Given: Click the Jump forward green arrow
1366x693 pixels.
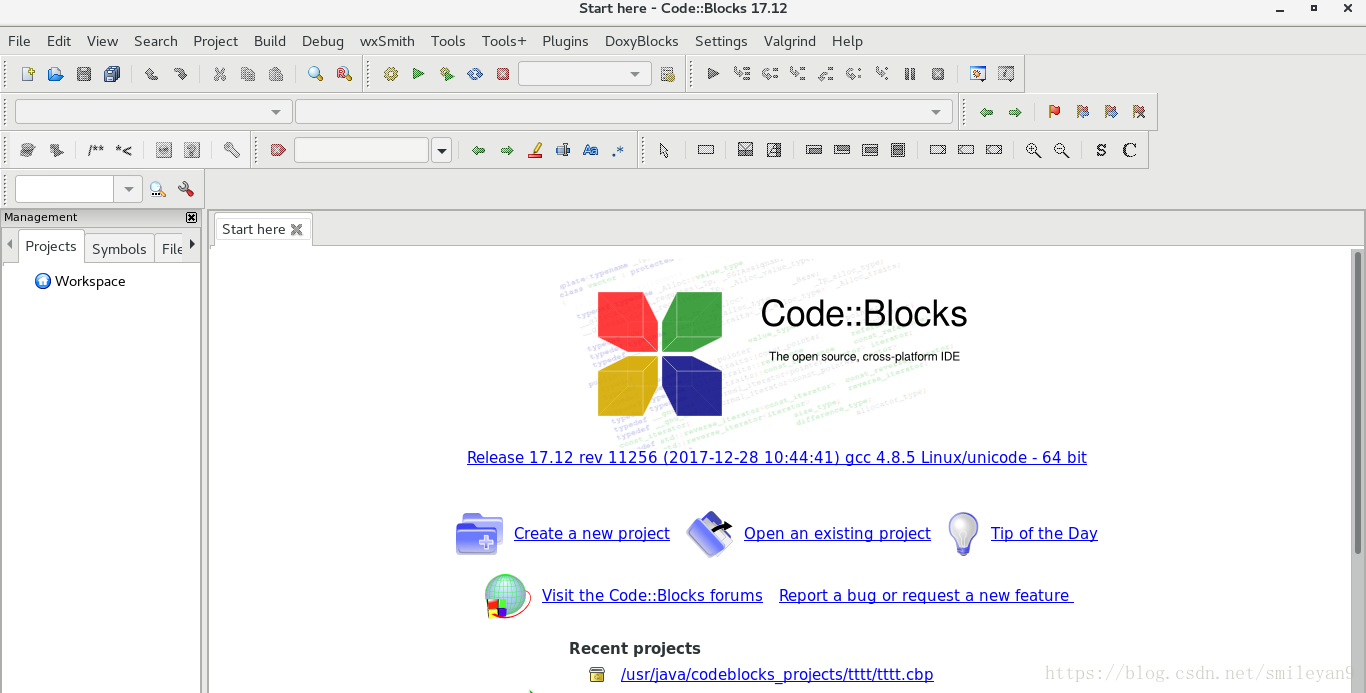Looking at the screenshot, I should click(1015, 112).
